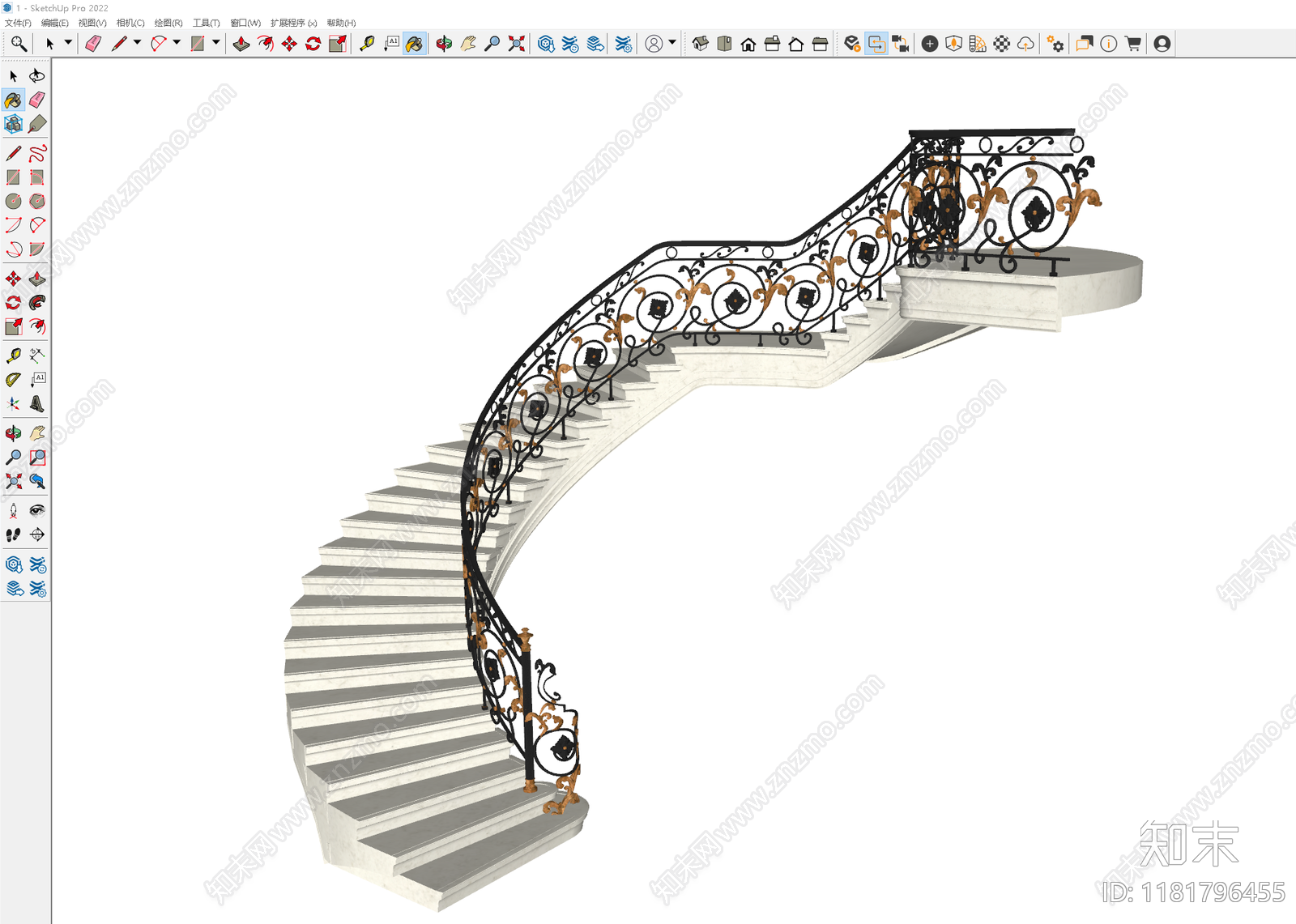Switch to Front view house icon
The height and width of the screenshot is (924, 1296).
748,44
